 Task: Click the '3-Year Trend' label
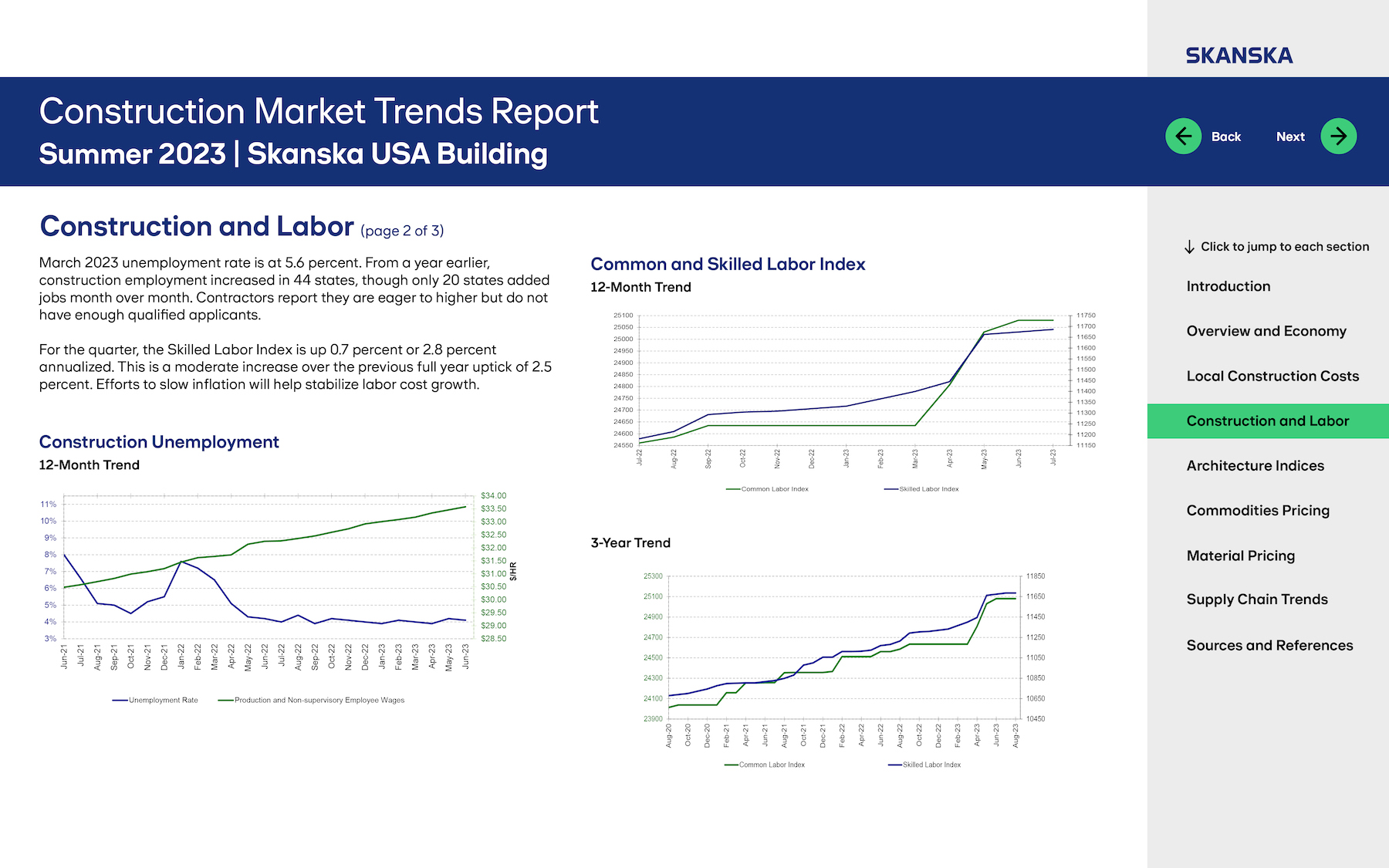(x=630, y=543)
